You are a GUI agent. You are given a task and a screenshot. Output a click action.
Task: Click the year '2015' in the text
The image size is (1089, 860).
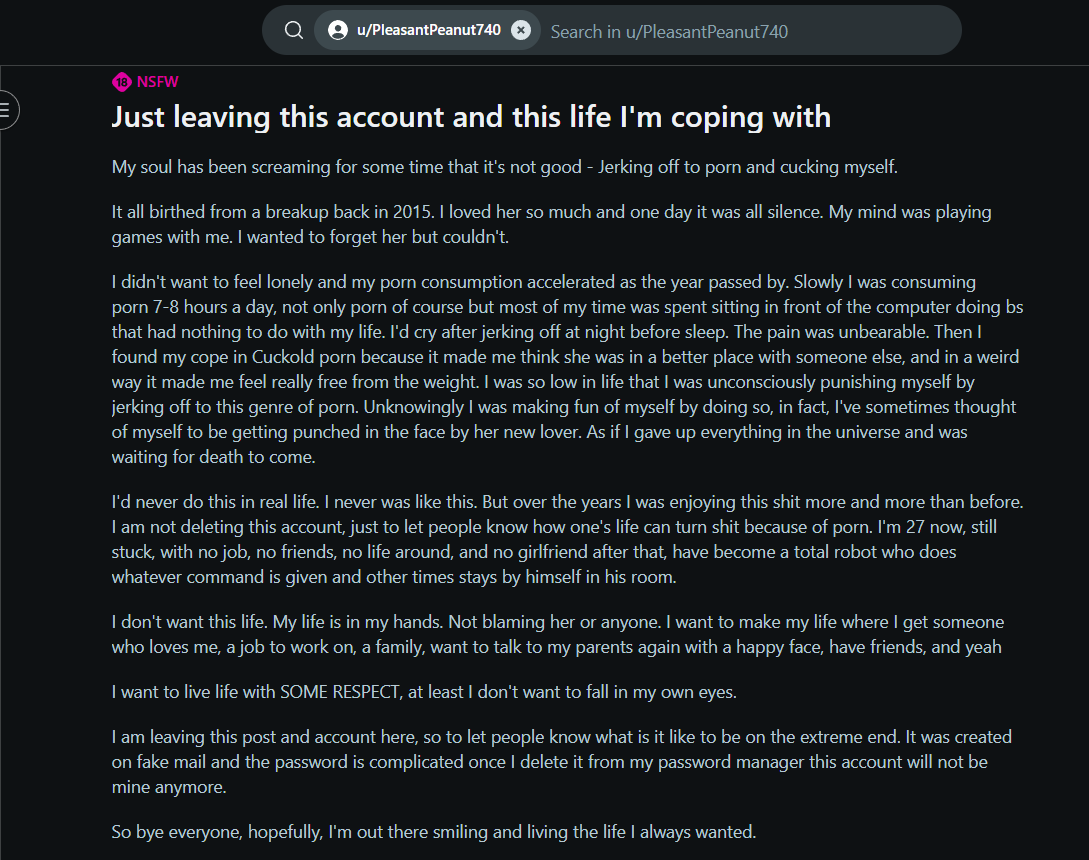[x=413, y=212]
